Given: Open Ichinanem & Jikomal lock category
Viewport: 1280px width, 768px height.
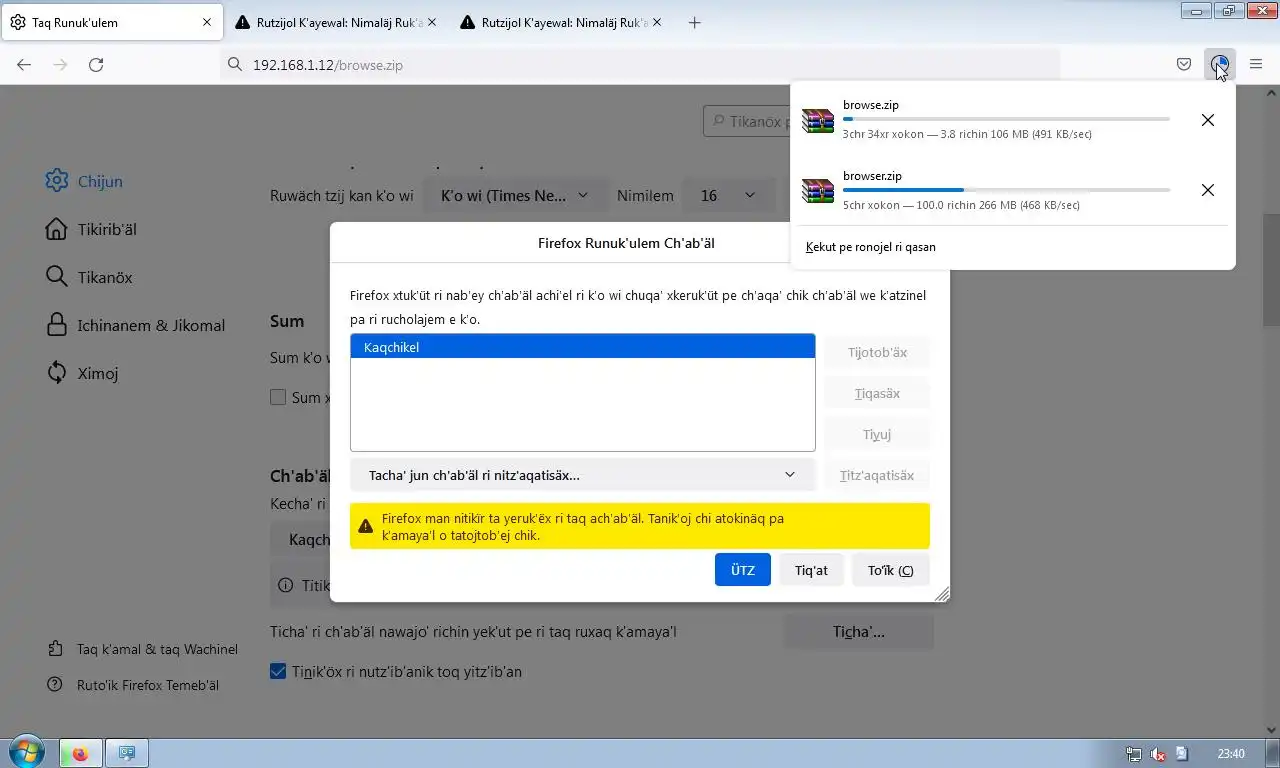Looking at the screenshot, I should point(135,325).
